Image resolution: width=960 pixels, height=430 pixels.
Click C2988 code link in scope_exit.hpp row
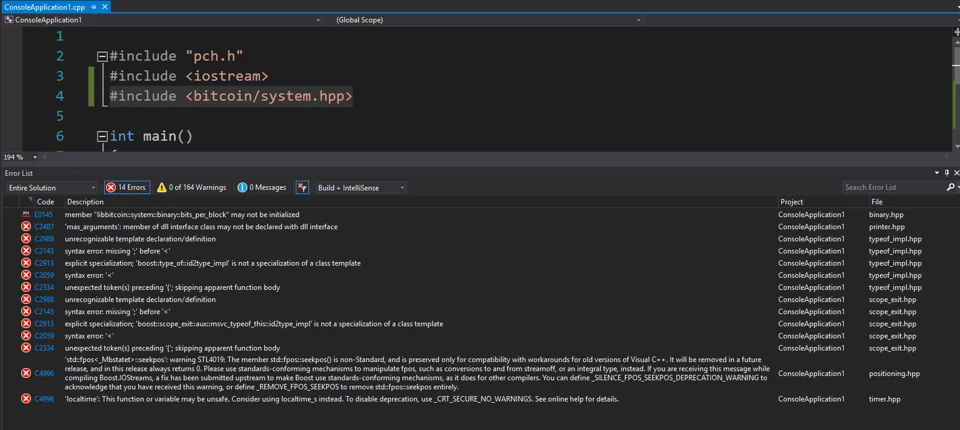[x=44, y=300]
